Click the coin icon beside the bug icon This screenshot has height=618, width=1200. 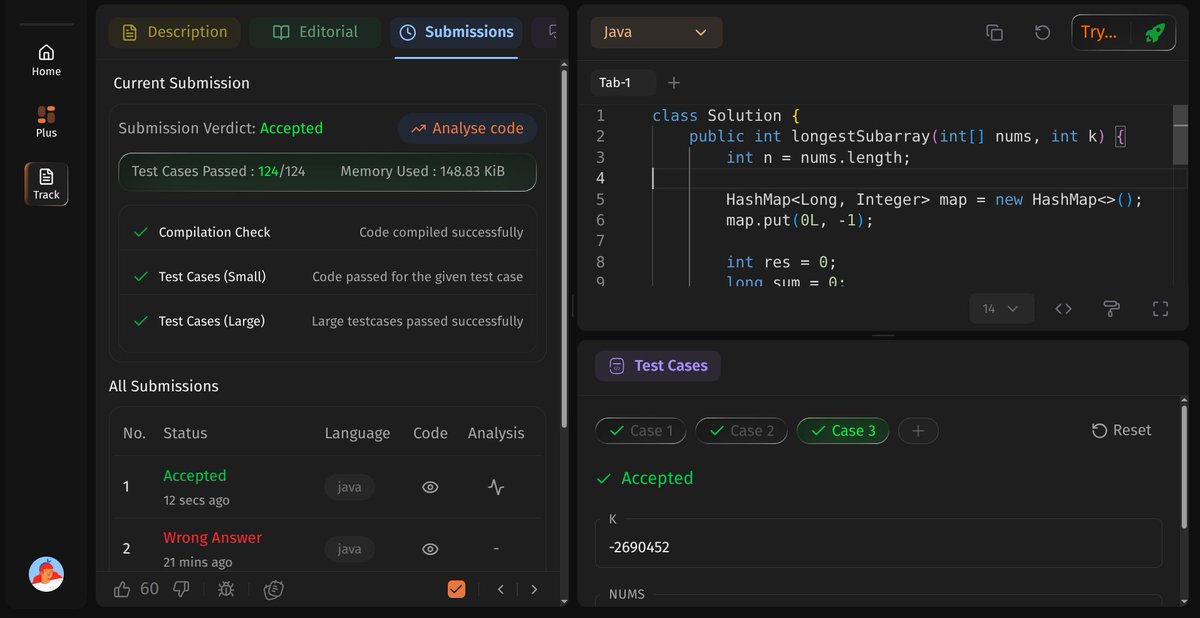pos(274,590)
